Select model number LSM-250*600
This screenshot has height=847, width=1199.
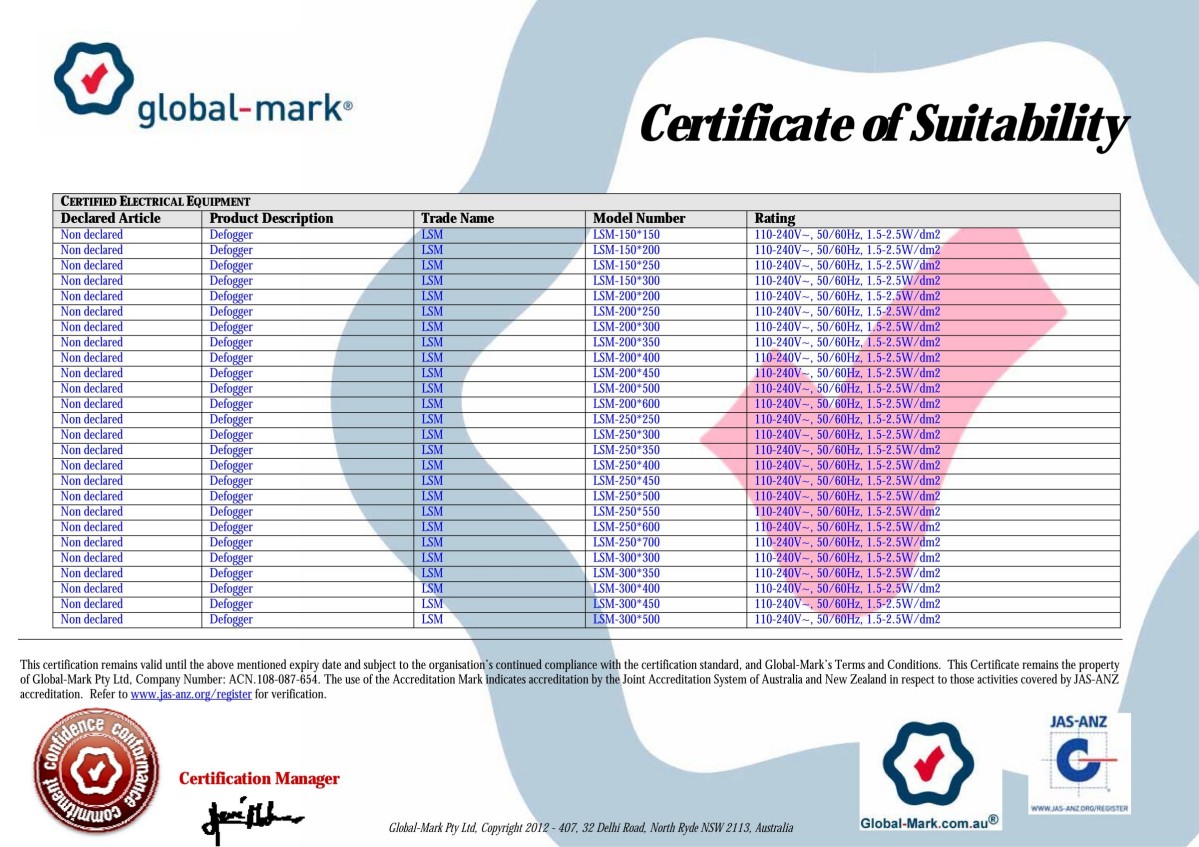[x=626, y=527]
